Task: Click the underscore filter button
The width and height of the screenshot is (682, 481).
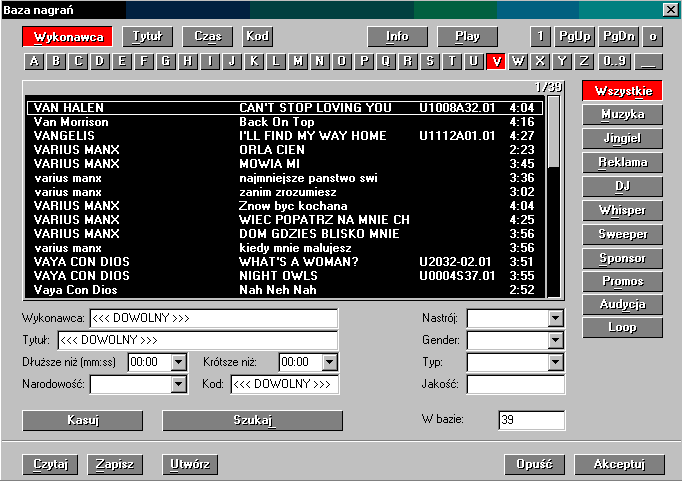Action: click(649, 61)
